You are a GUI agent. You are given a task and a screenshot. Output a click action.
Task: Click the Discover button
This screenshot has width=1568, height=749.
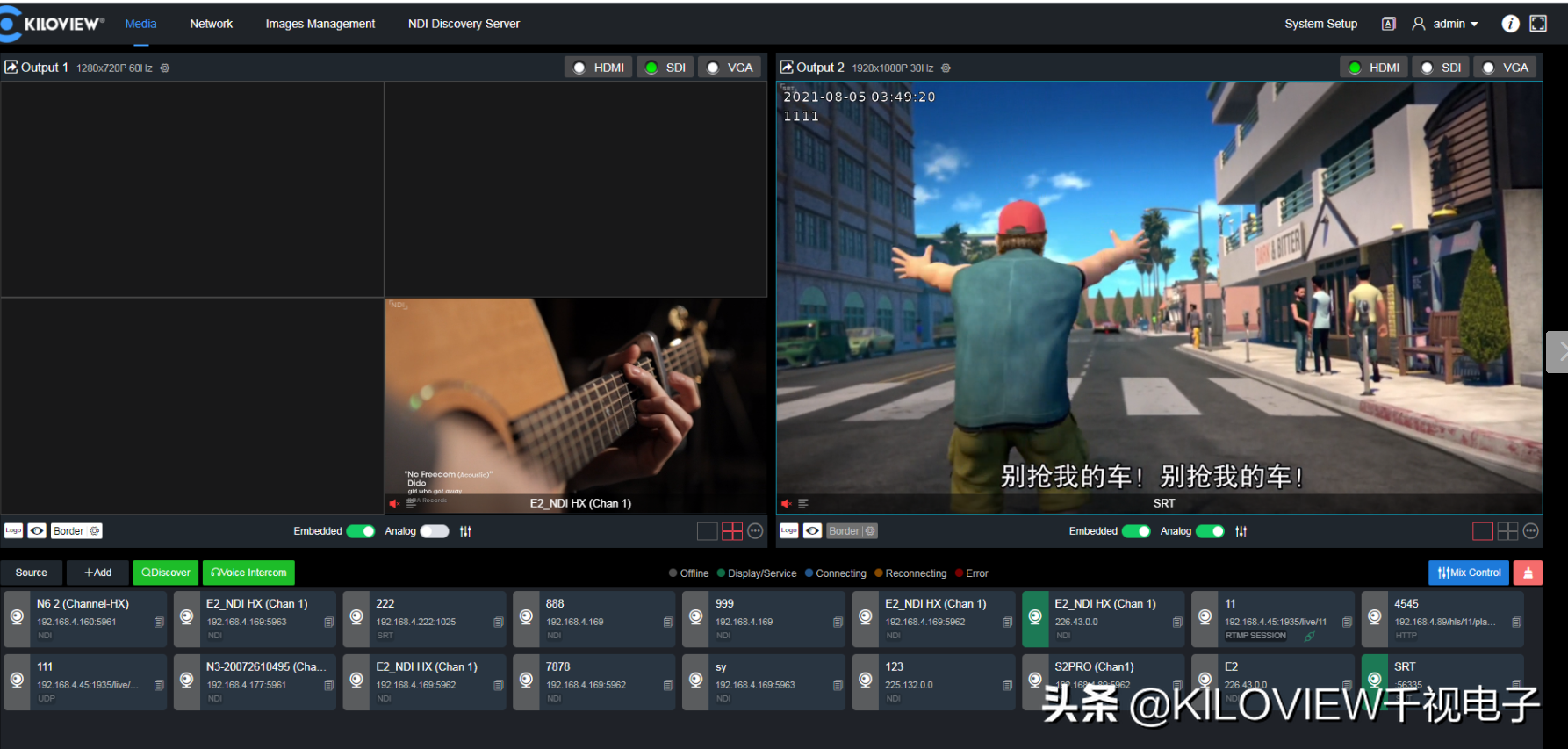point(166,573)
